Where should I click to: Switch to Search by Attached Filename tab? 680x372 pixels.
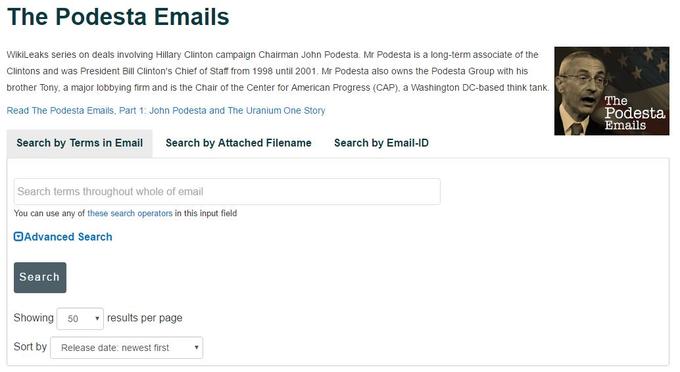pos(239,143)
